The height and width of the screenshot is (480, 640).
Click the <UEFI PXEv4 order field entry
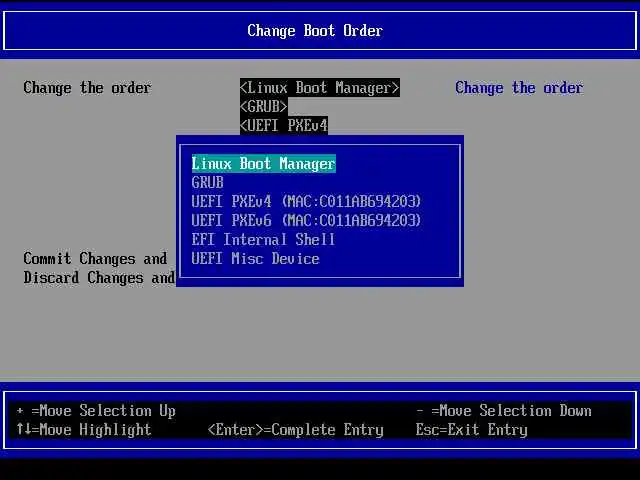pyautogui.click(x=284, y=125)
